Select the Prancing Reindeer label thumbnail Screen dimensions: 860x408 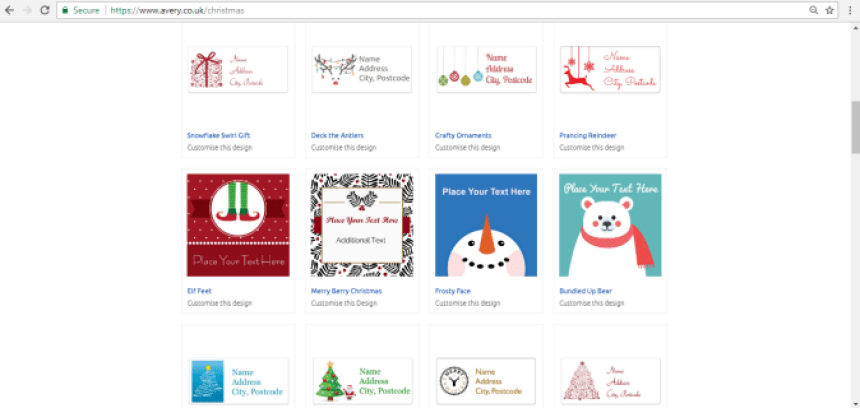coord(610,69)
